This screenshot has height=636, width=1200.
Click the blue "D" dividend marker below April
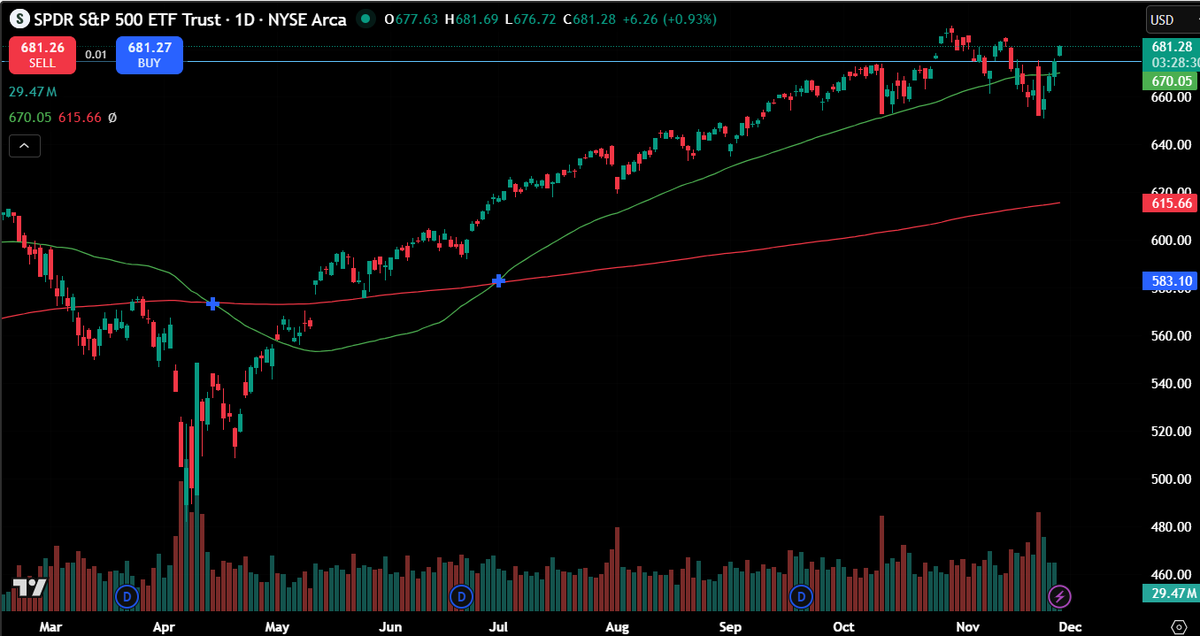point(127,597)
